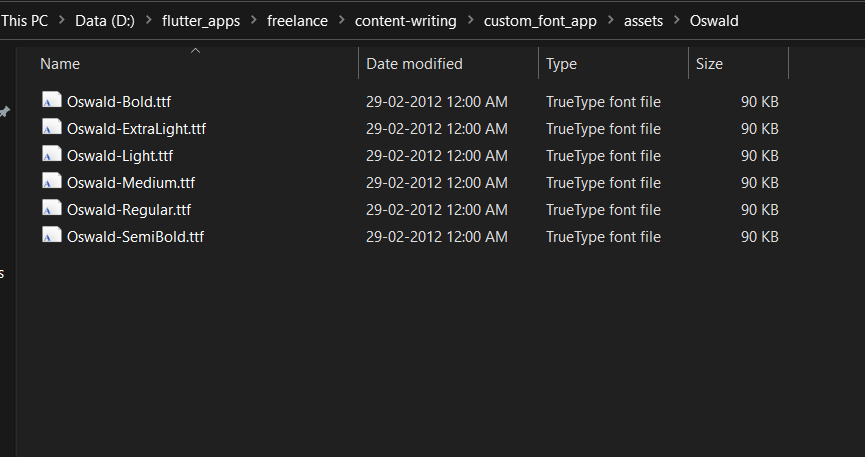Viewport: 865px width, 457px height.
Task: Open chevron dropdown after Data (D:)
Action: [148, 21]
